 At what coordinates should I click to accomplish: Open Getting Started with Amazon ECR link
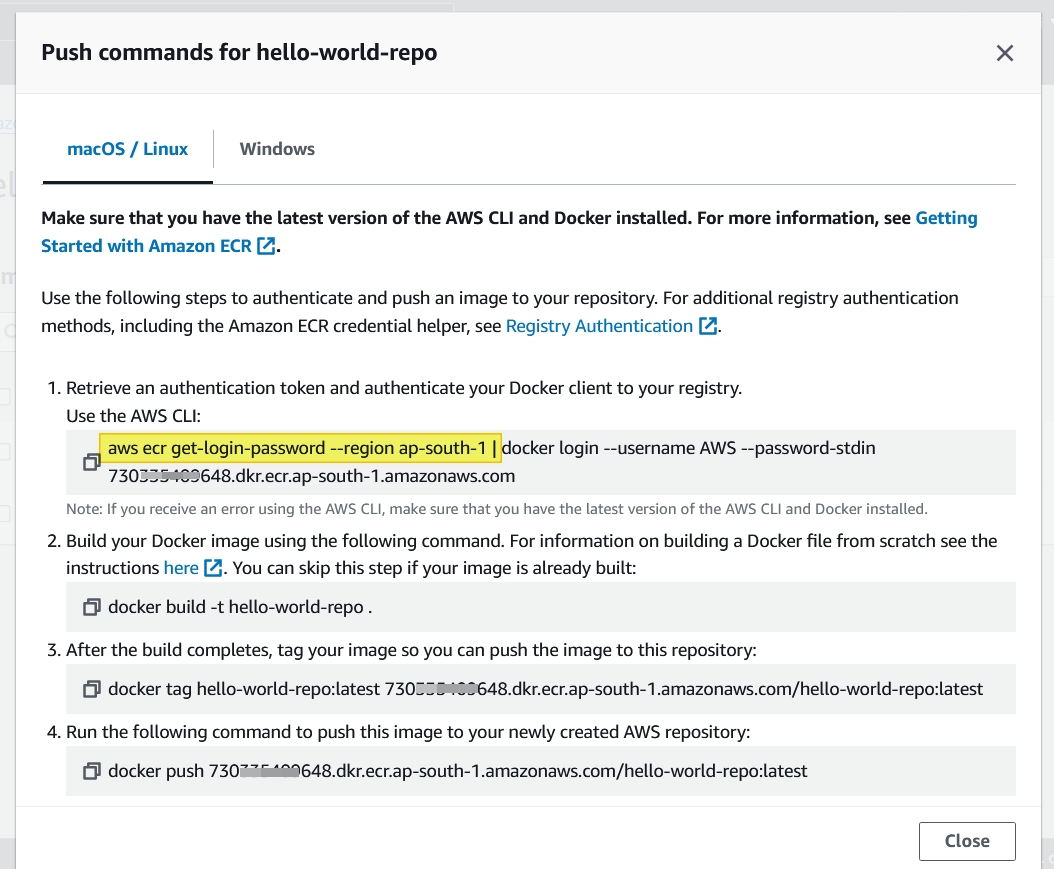(509, 232)
